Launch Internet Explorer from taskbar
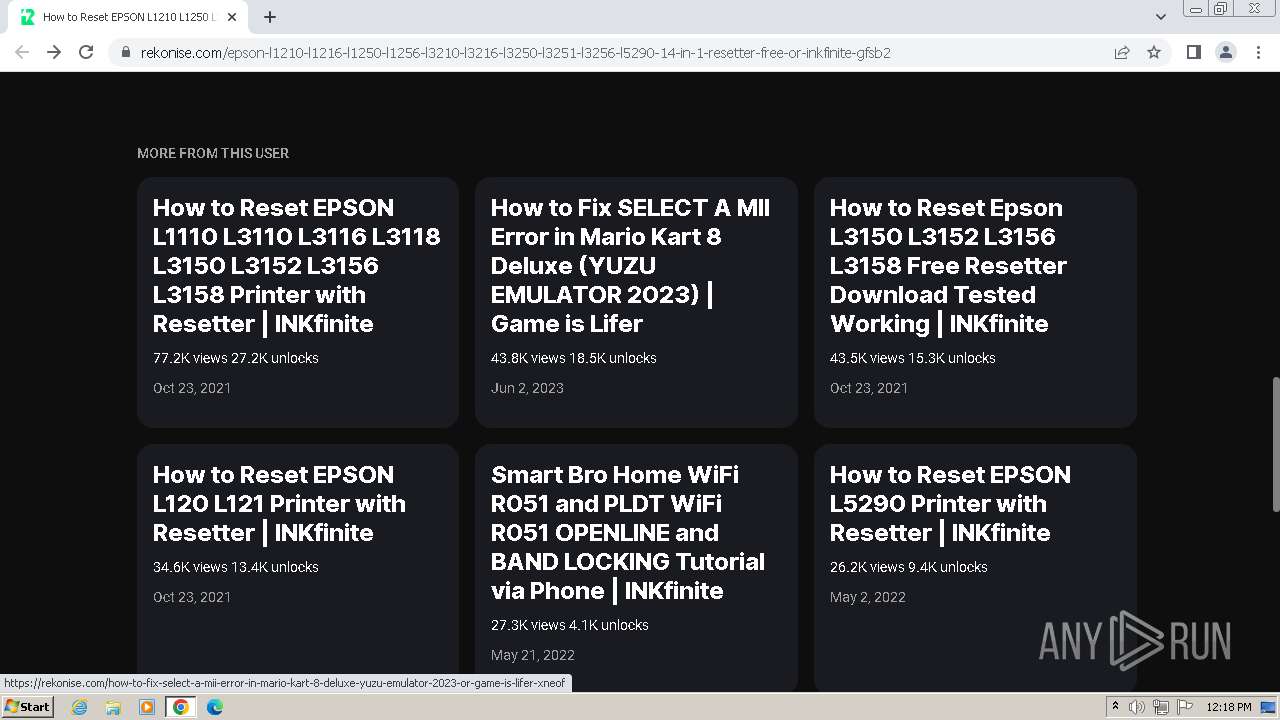The width and height of the screenshot is (1280, 720). [79, 707]
